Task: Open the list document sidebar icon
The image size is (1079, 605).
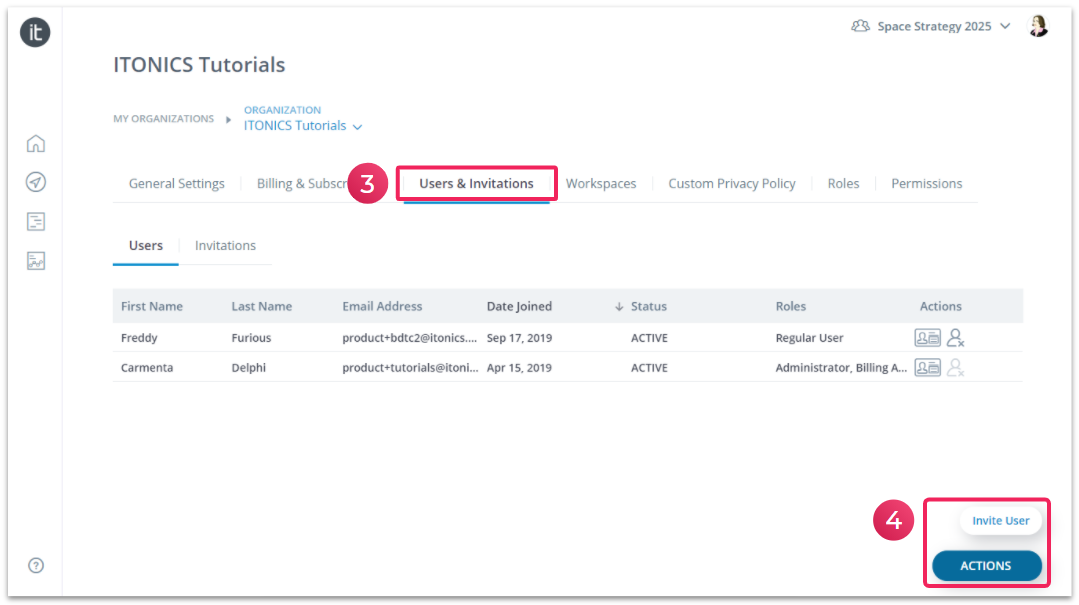Action: coord(36,222)
